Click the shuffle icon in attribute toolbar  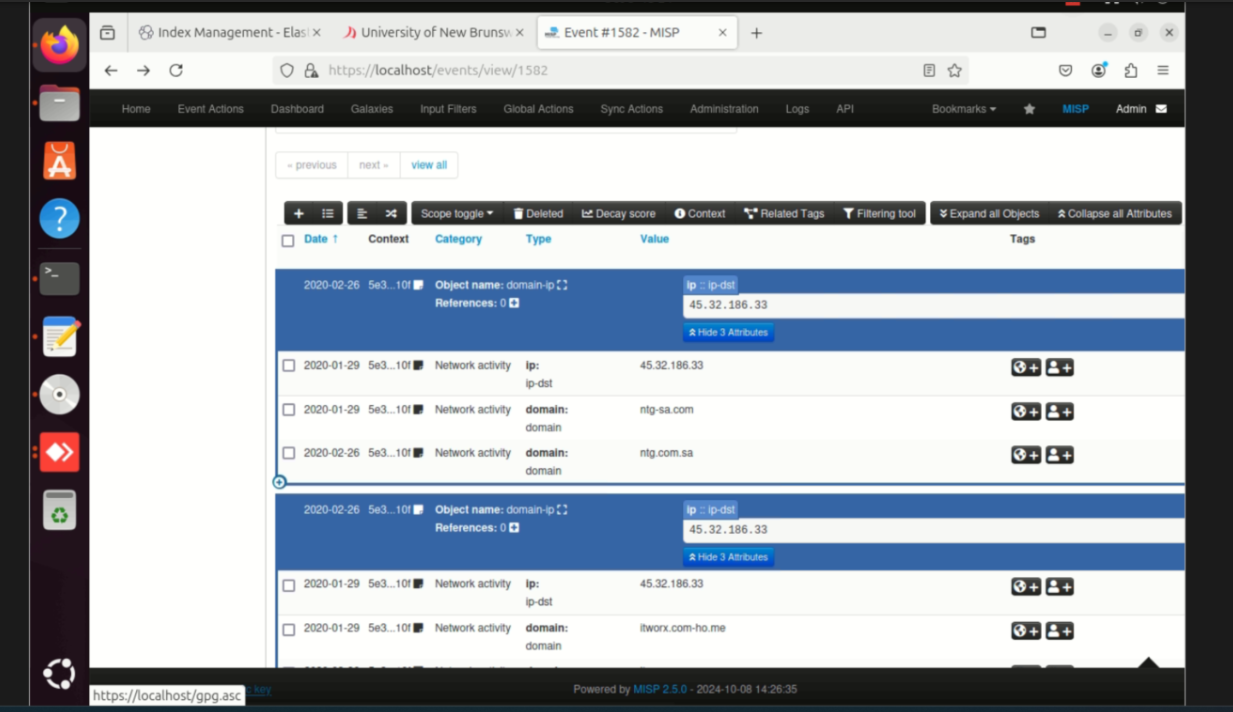coord(390,214)
